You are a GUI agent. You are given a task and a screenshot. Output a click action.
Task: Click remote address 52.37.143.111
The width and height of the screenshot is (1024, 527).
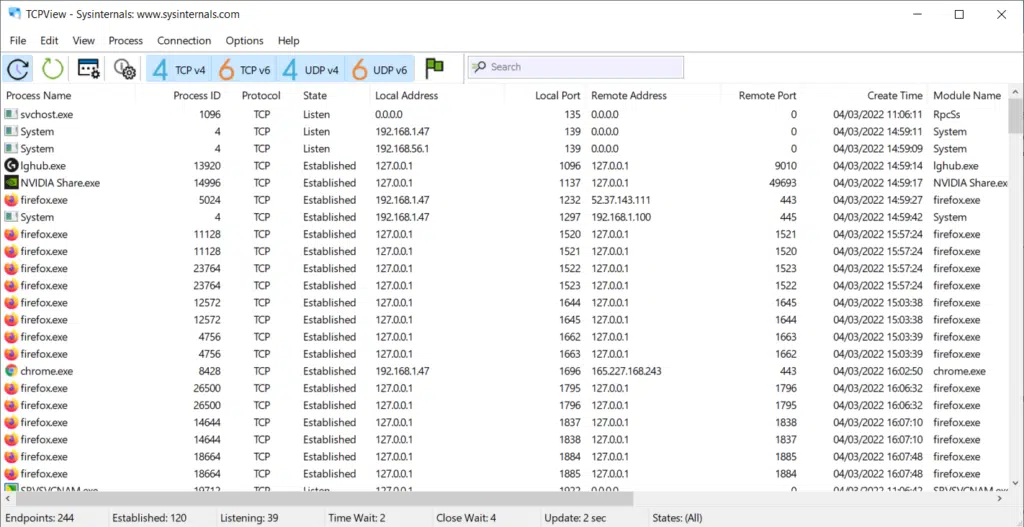pyautogui.click(x=620, y=200)
